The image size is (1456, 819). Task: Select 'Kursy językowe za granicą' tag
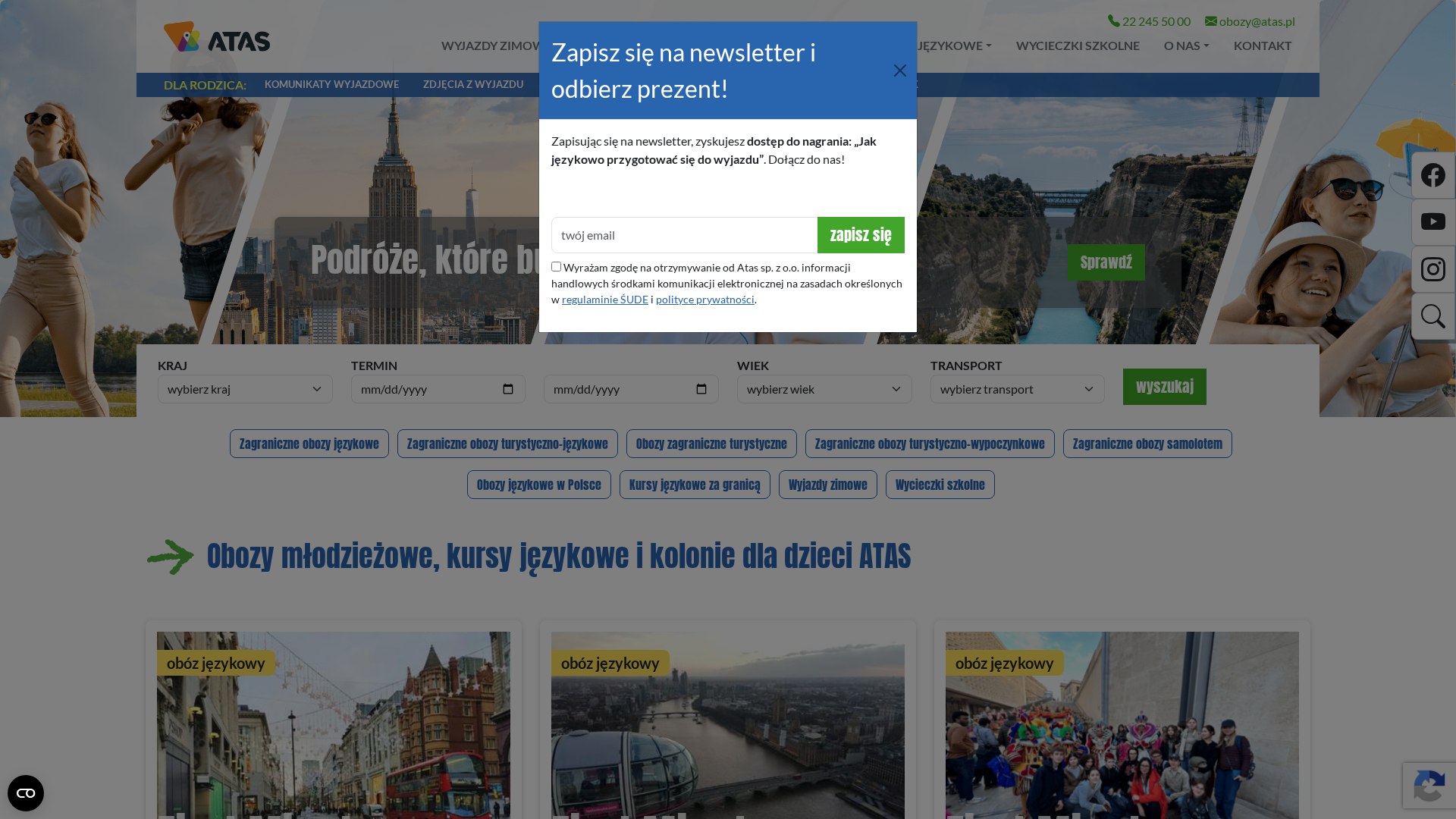click(x=695, y=485)
